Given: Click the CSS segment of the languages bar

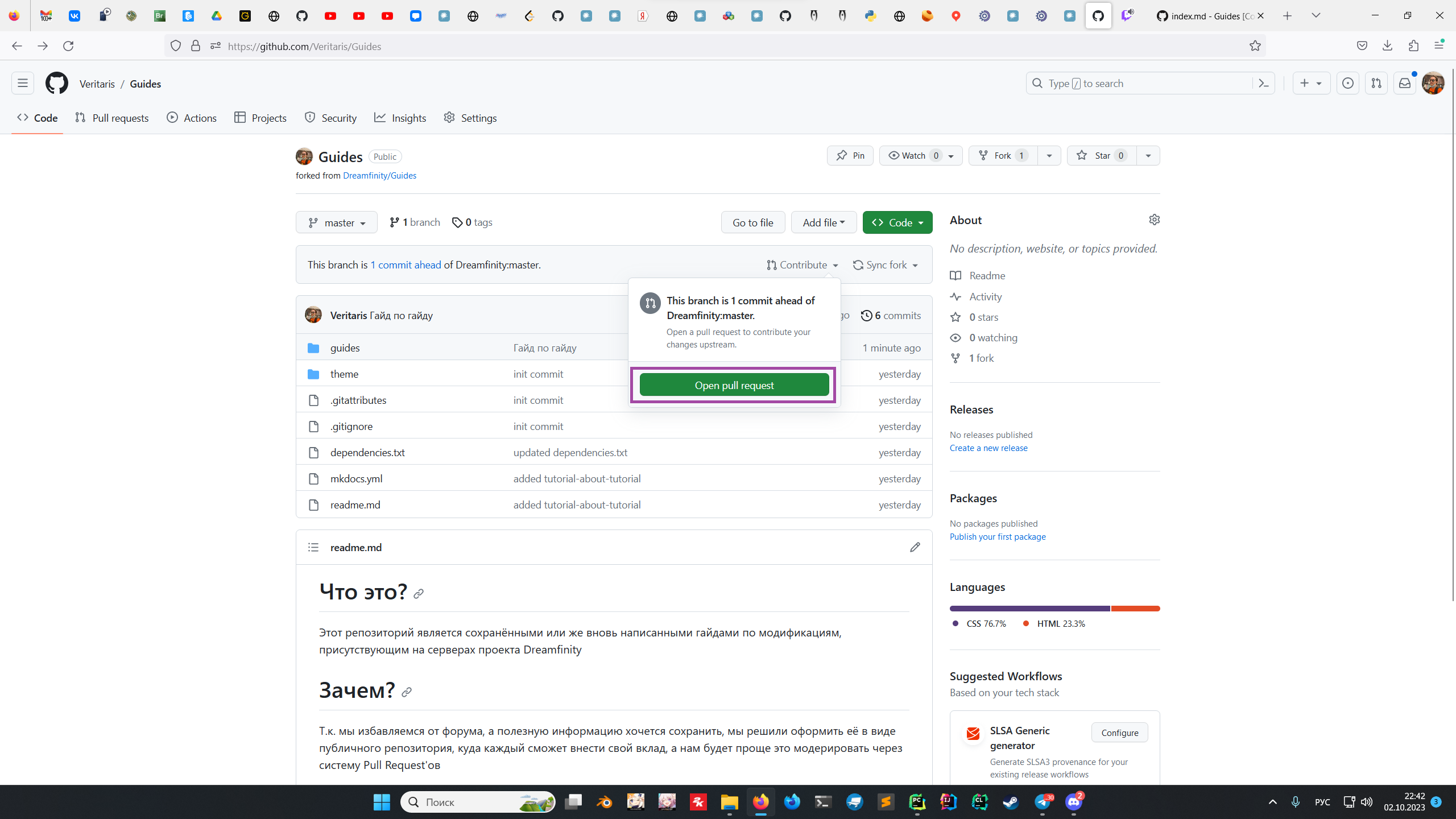Looking at the screenshot, I should pyautogui.click(x=1029, y=609).
